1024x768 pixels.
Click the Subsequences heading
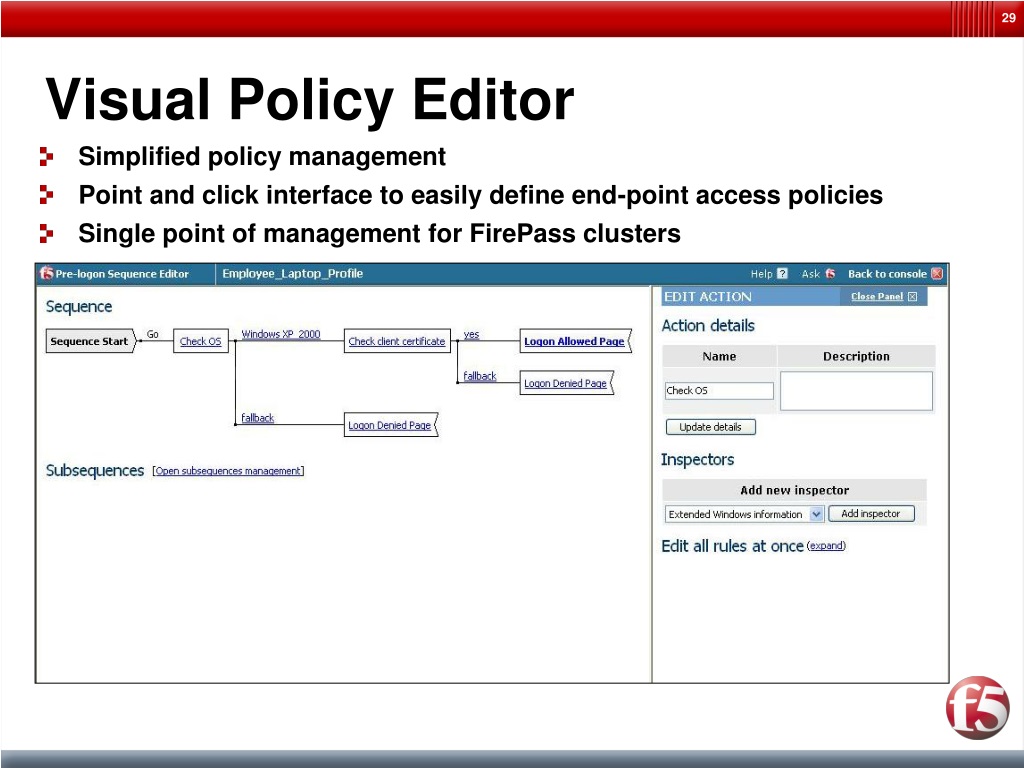tap(95, 470)
